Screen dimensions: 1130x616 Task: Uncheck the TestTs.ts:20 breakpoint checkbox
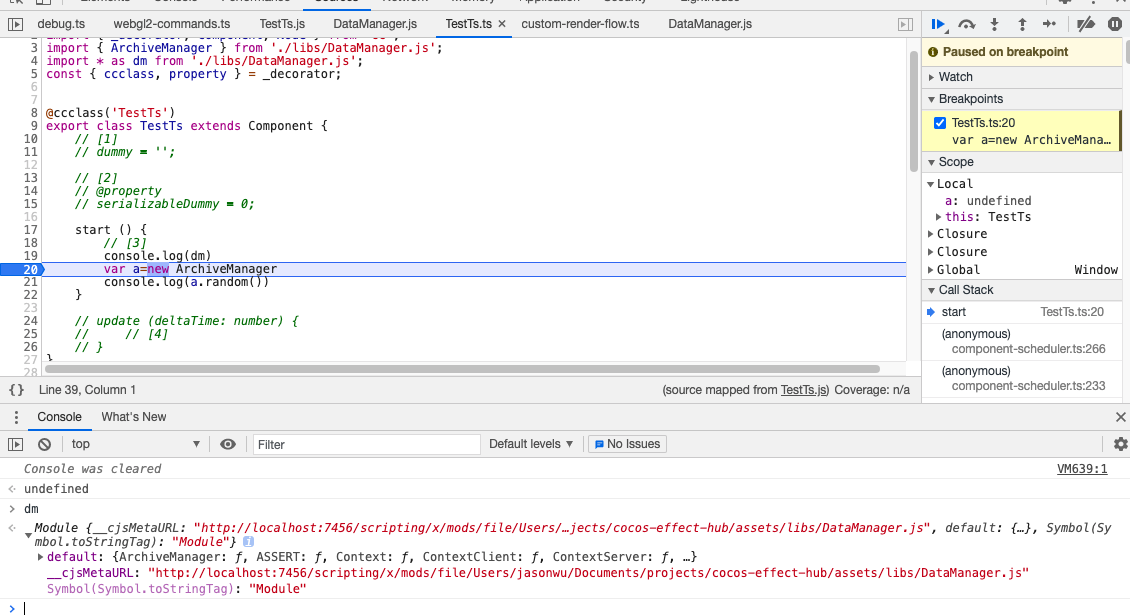tap(940, 123)
